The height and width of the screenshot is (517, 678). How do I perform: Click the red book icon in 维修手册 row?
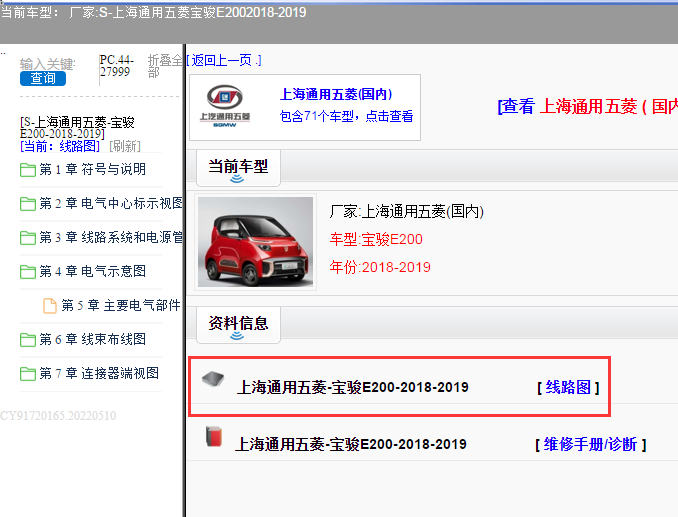(214, 436)
